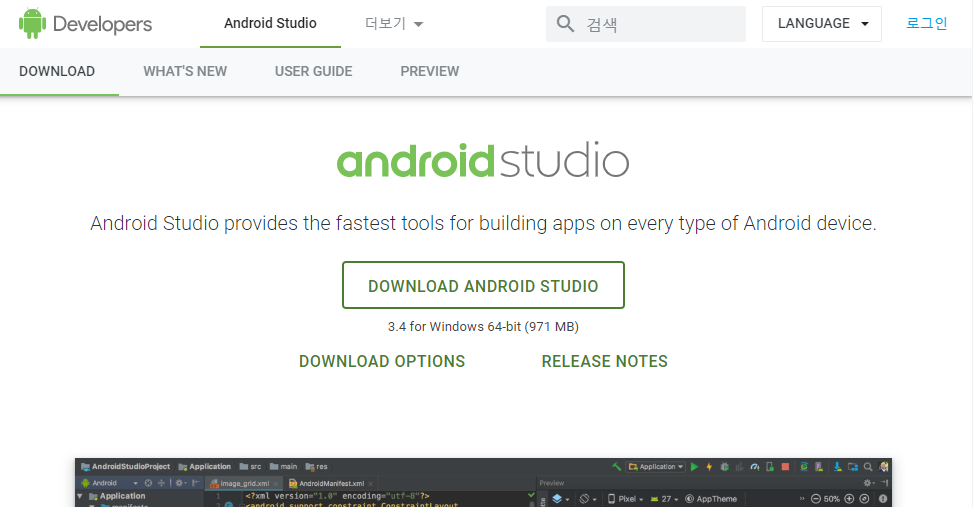This screenshot has height=507, width=973.
Task: Open the Application run configuration dropdown in screenshot
Action: click(x=655, y=467)
